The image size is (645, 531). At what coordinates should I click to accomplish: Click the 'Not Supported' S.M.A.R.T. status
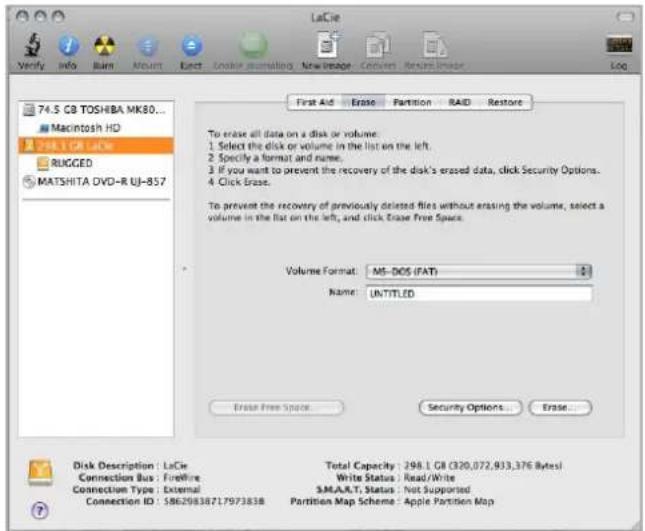(x=437, y=489)
